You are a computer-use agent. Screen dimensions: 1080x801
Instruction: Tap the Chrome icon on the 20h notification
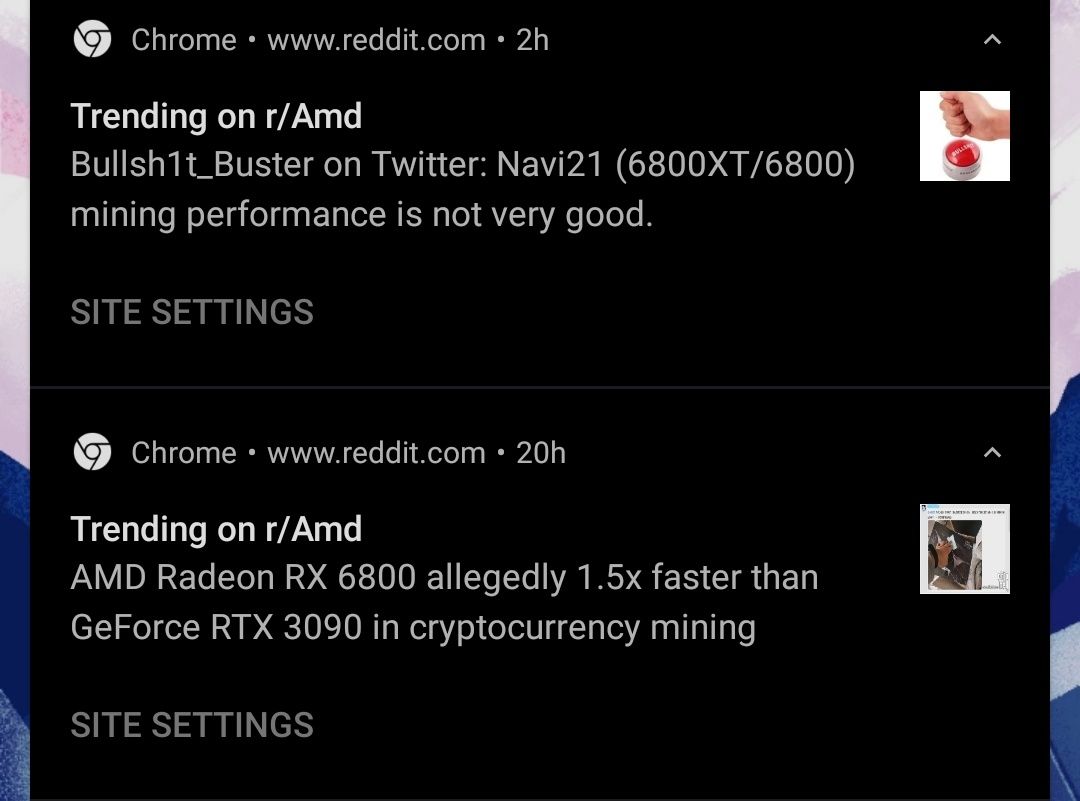click(x=92, y=453)
